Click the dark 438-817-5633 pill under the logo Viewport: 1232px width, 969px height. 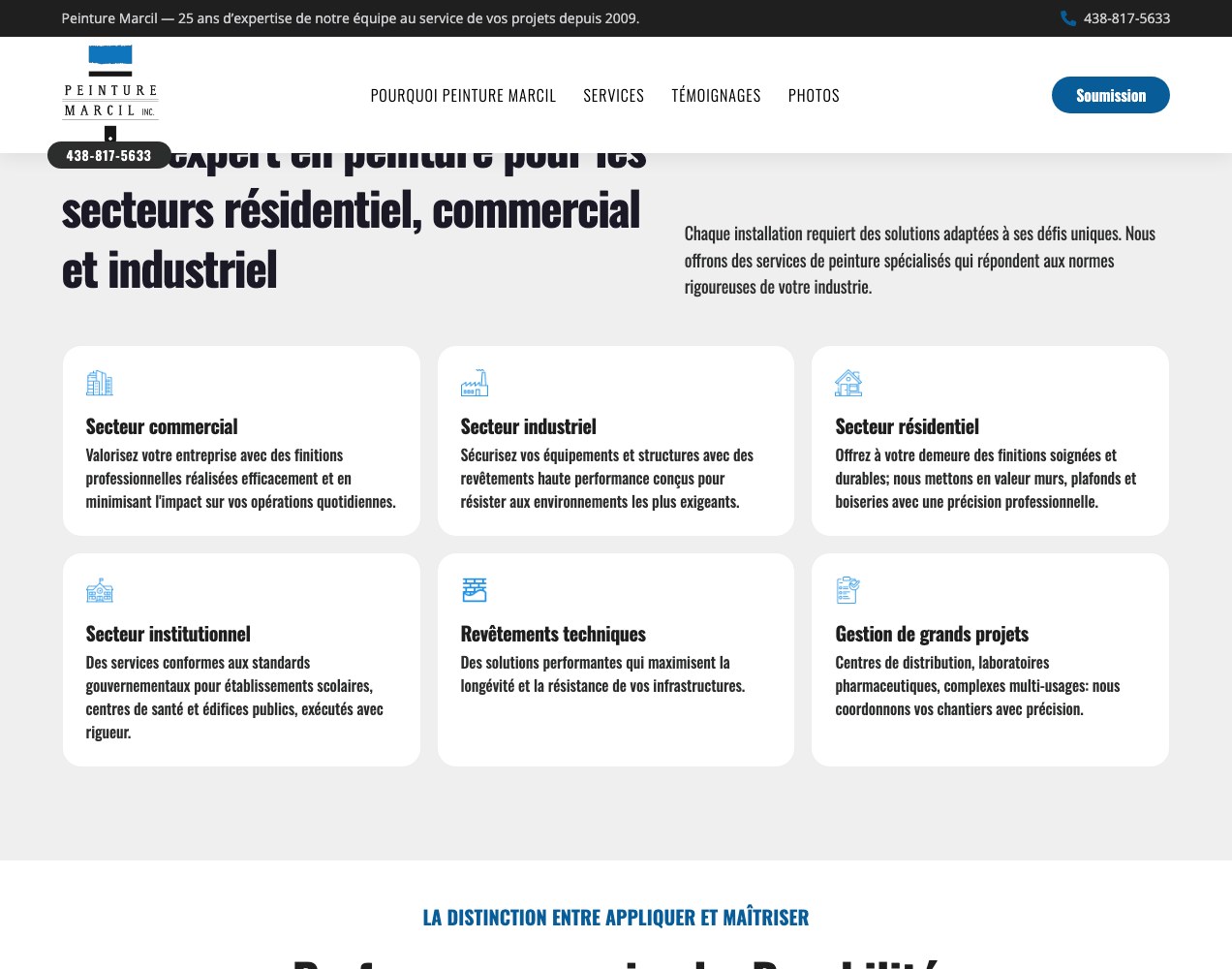click(109, 155)
